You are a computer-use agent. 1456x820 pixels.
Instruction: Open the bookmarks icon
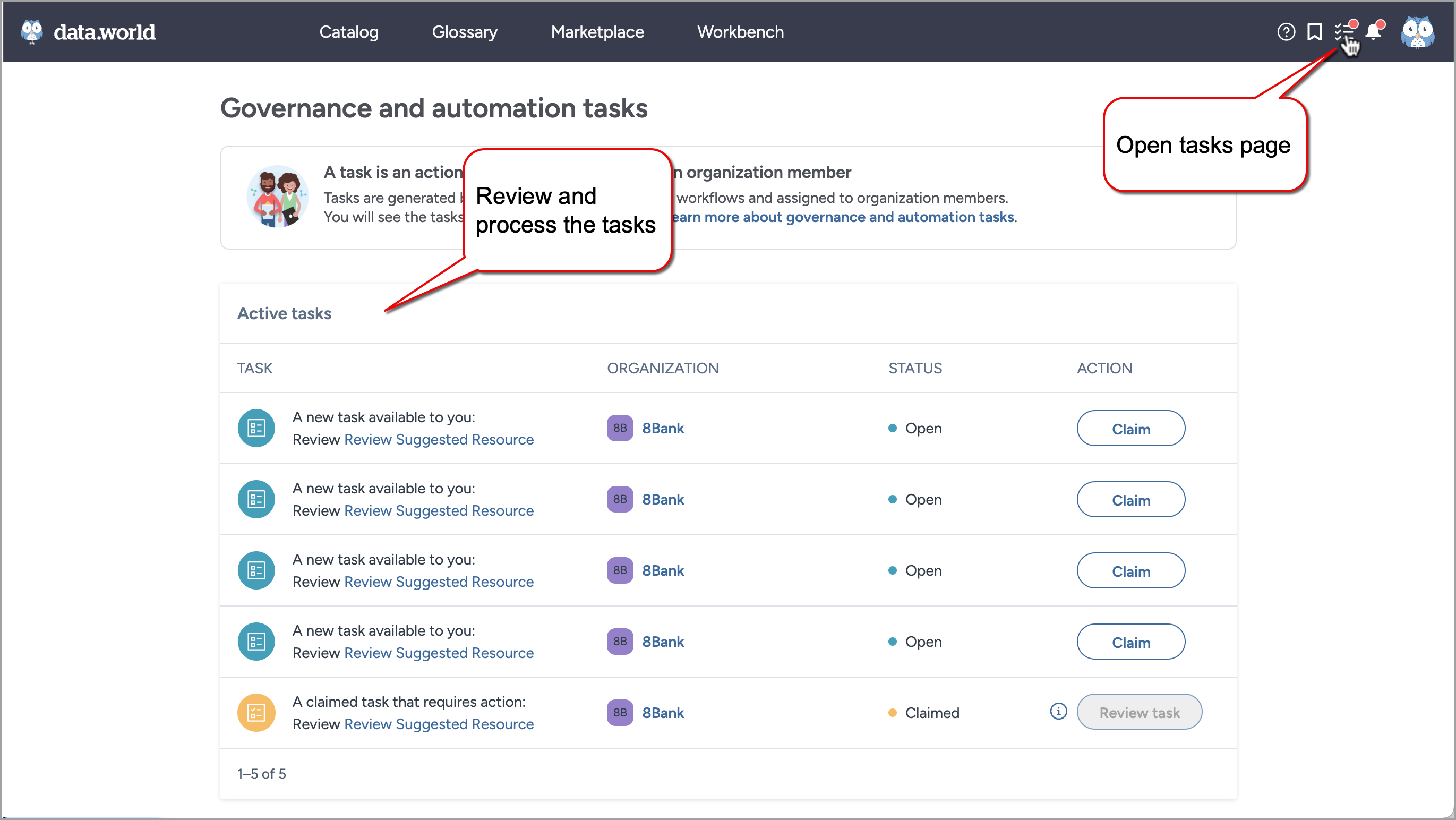coord(1314,32)
